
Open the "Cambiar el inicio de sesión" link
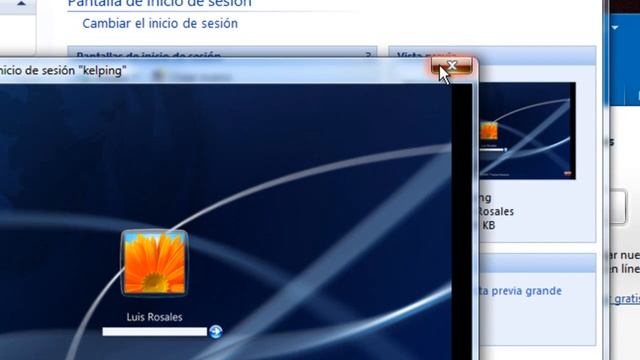click(x=160, y=23)
